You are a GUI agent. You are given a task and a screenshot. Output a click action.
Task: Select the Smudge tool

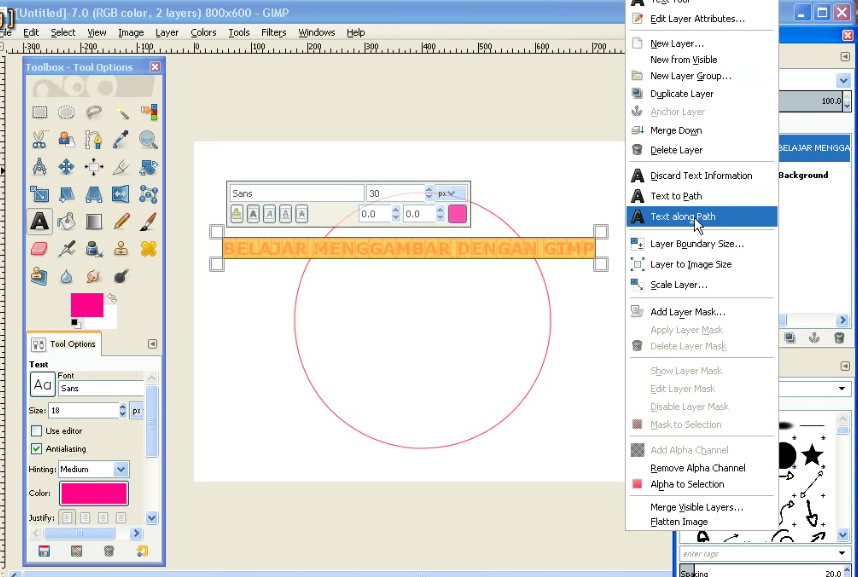94,276
